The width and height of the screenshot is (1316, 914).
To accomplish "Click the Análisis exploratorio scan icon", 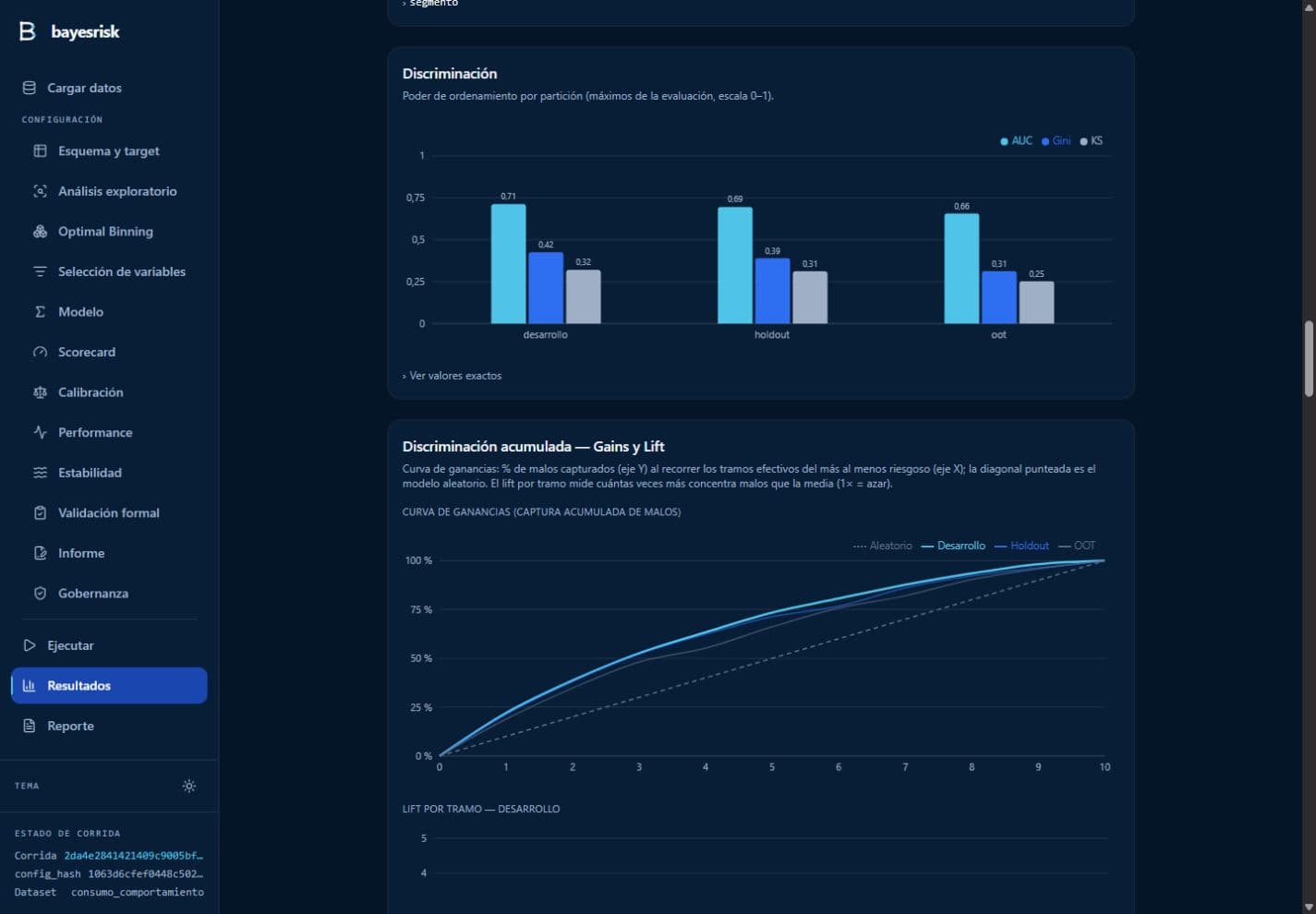I will point(40,191).
